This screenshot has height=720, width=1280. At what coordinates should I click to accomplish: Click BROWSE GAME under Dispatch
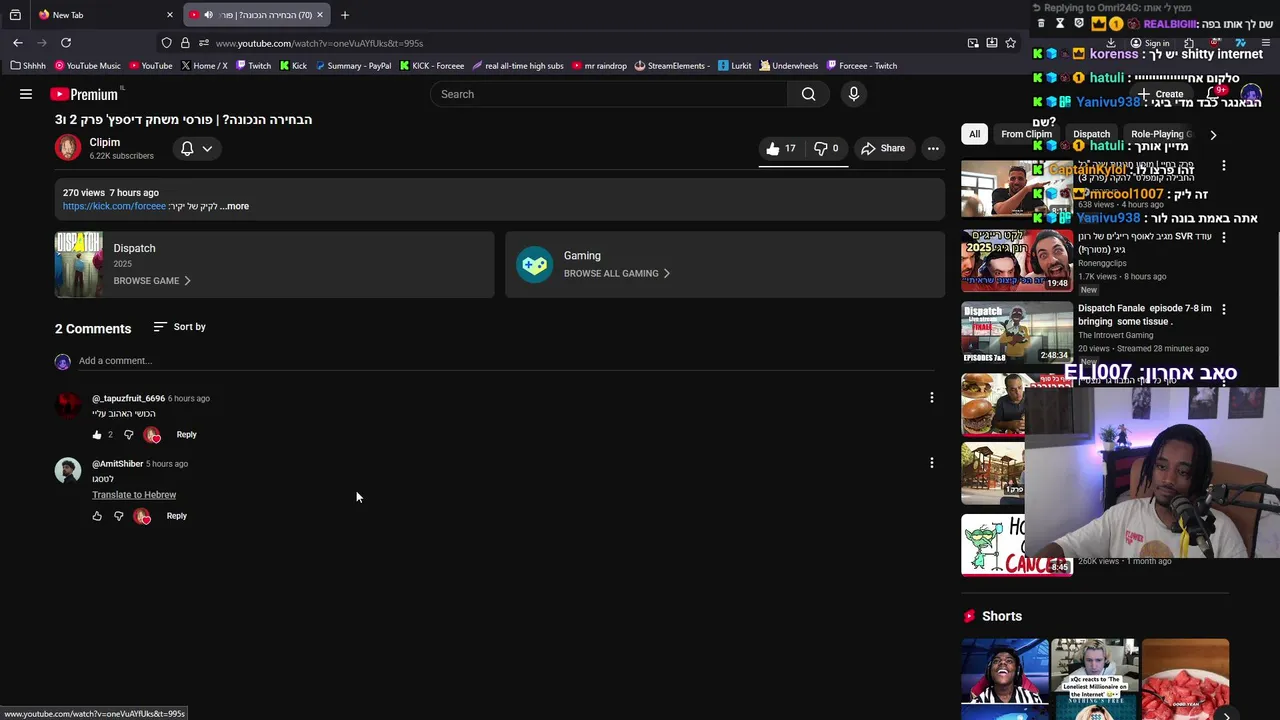click(152, 281)
